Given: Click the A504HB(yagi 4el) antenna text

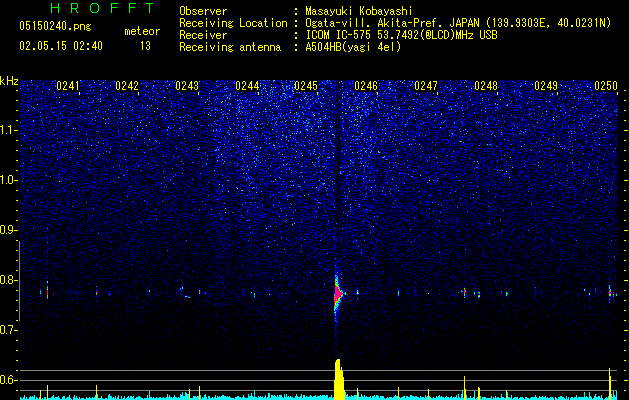Looking at the screenshot, I should click(x=353, y=47).
